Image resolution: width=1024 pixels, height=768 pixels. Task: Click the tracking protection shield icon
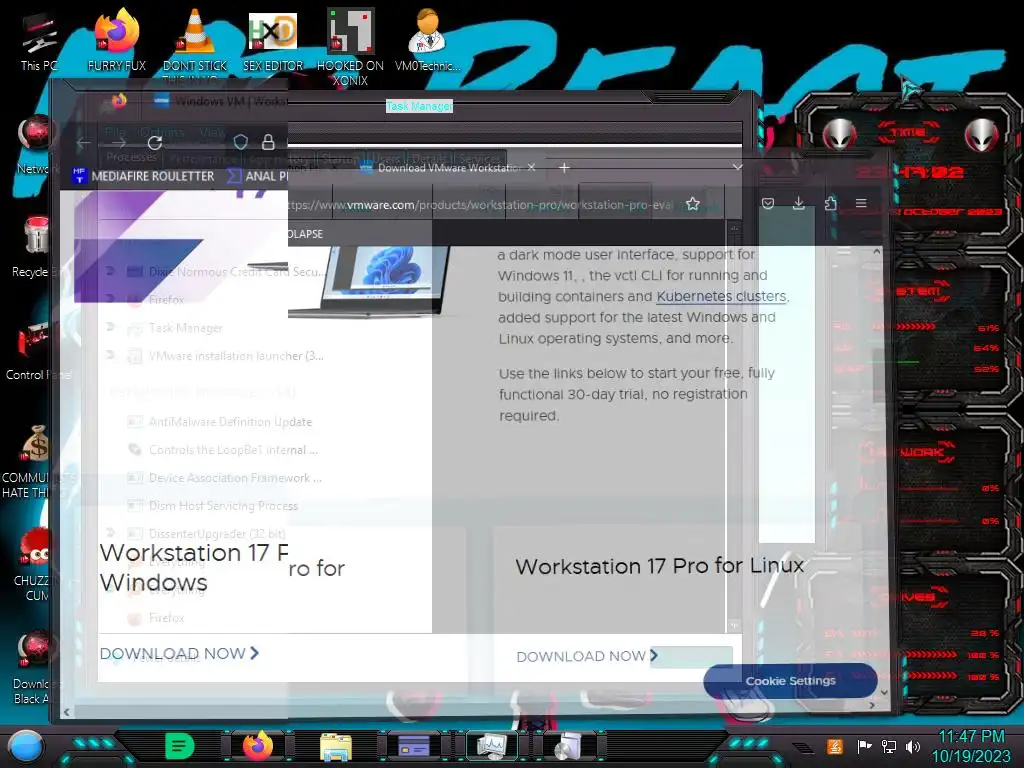coord(240,142)
